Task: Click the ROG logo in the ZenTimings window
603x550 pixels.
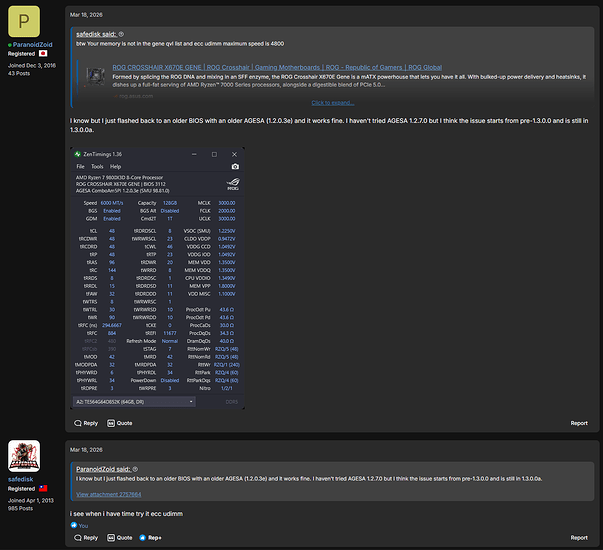Action: click(x=233, y=184)
